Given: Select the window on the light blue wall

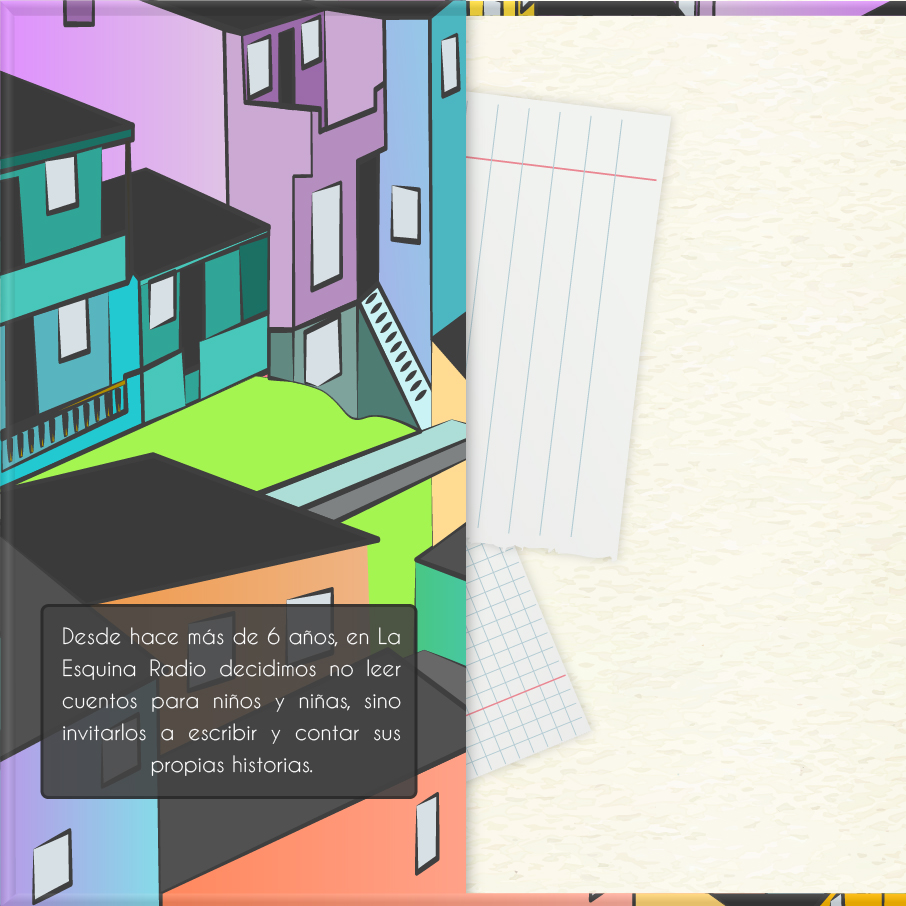Looking at the screenshot, I should 405,214.
